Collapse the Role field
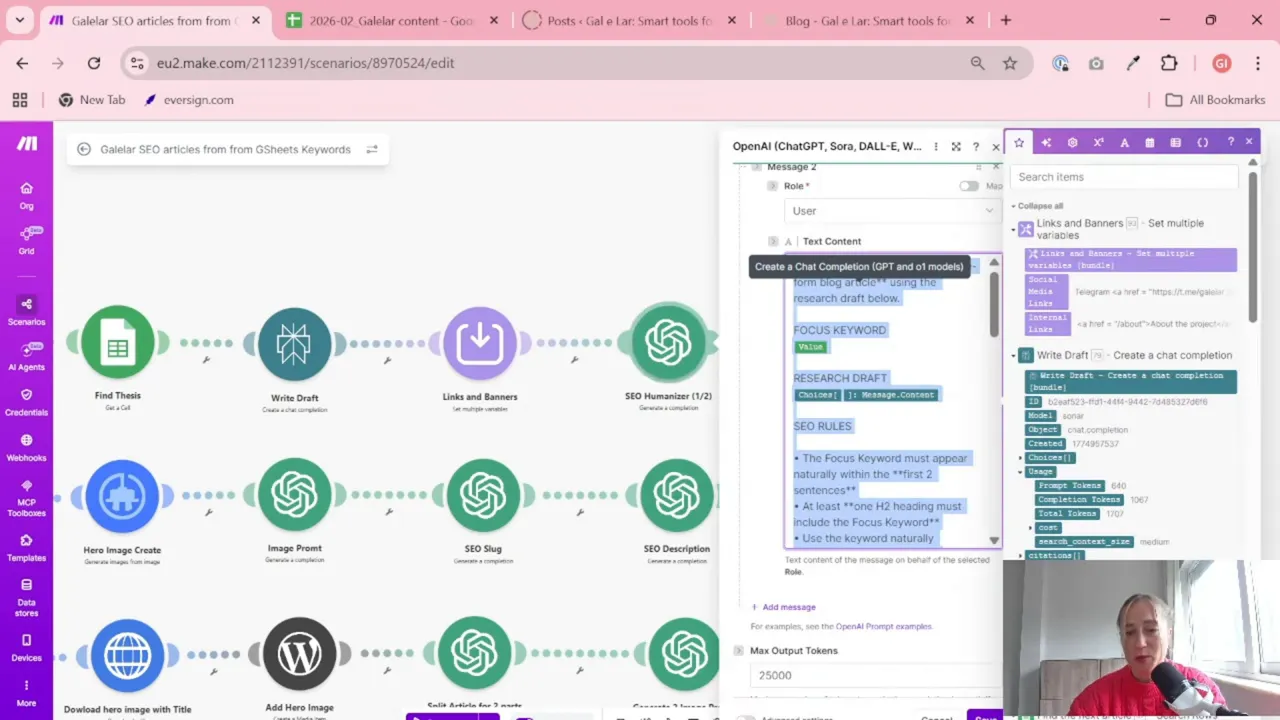1280x720 pixels. click(772, 186)
